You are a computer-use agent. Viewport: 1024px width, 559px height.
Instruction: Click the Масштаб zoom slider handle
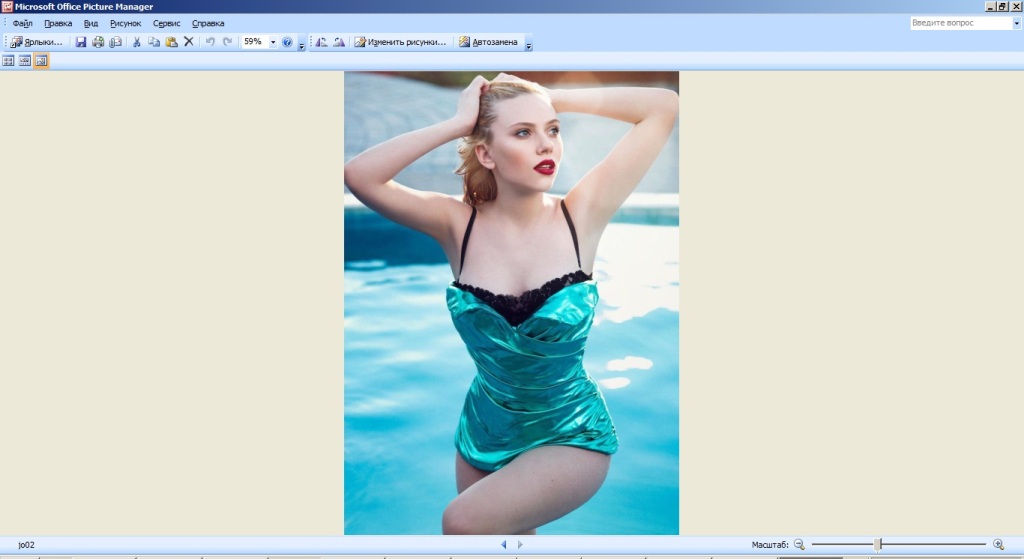coord(878,544)
